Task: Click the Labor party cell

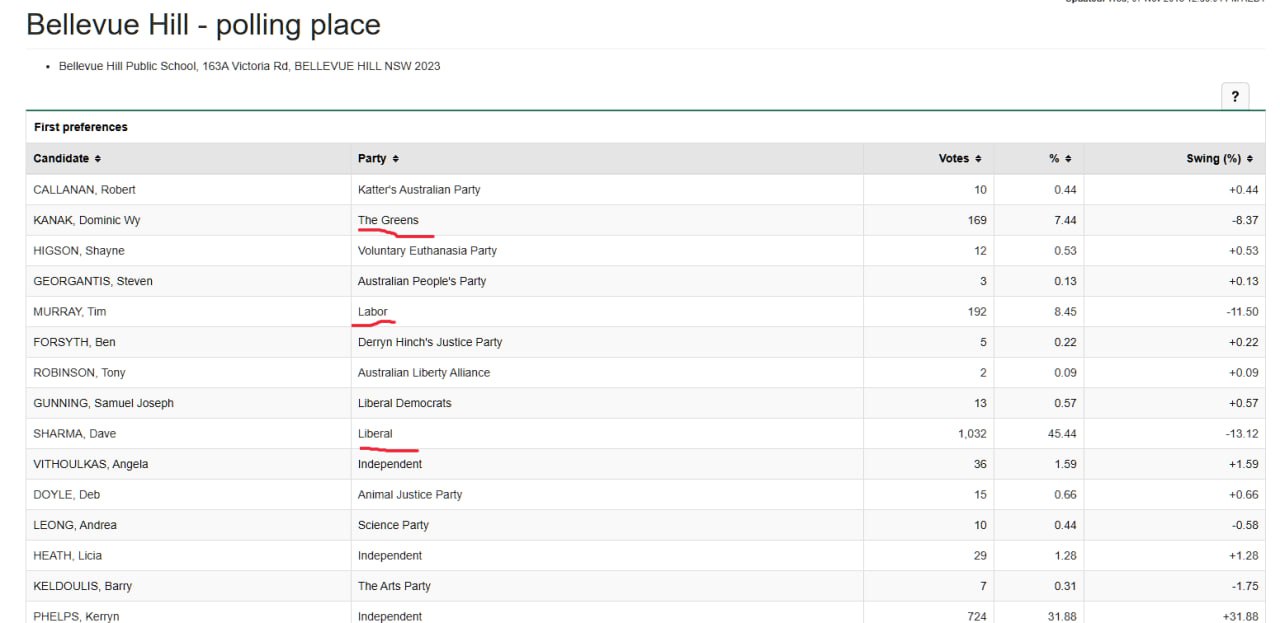Action: (372, 312)
